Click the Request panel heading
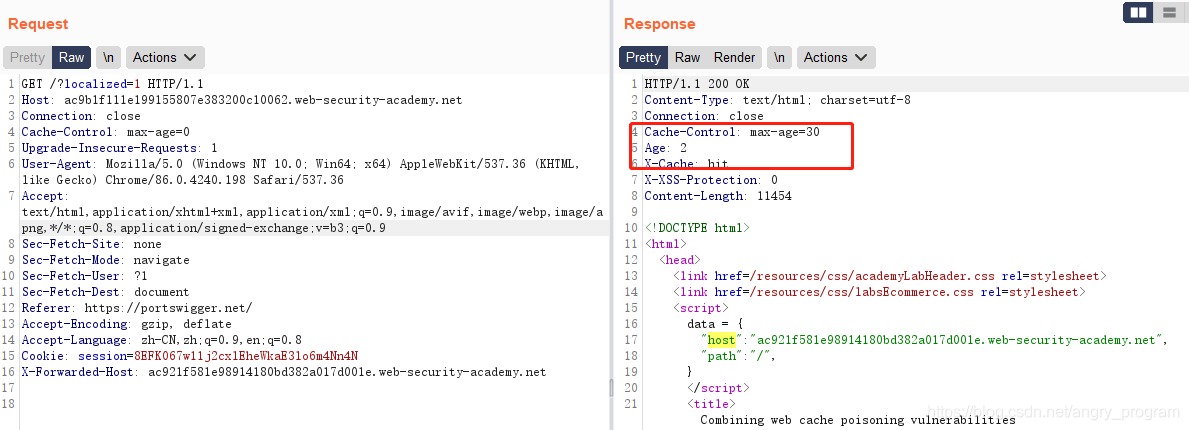 (38, 24)
